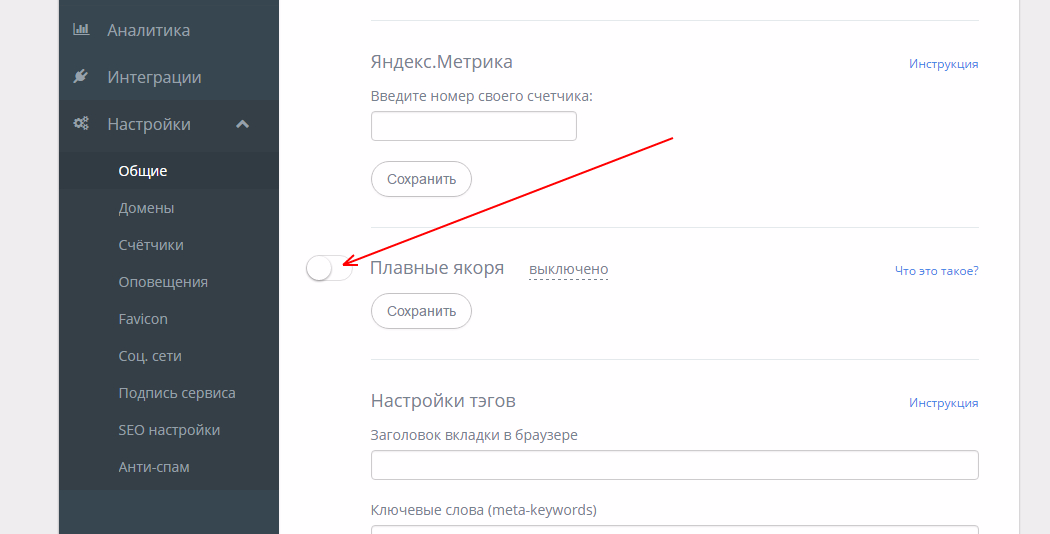Viewport: 1050px width, 534px height.
Task: Click the Ключевые слова (meta-keywords) label
Action: coord(483,510)
